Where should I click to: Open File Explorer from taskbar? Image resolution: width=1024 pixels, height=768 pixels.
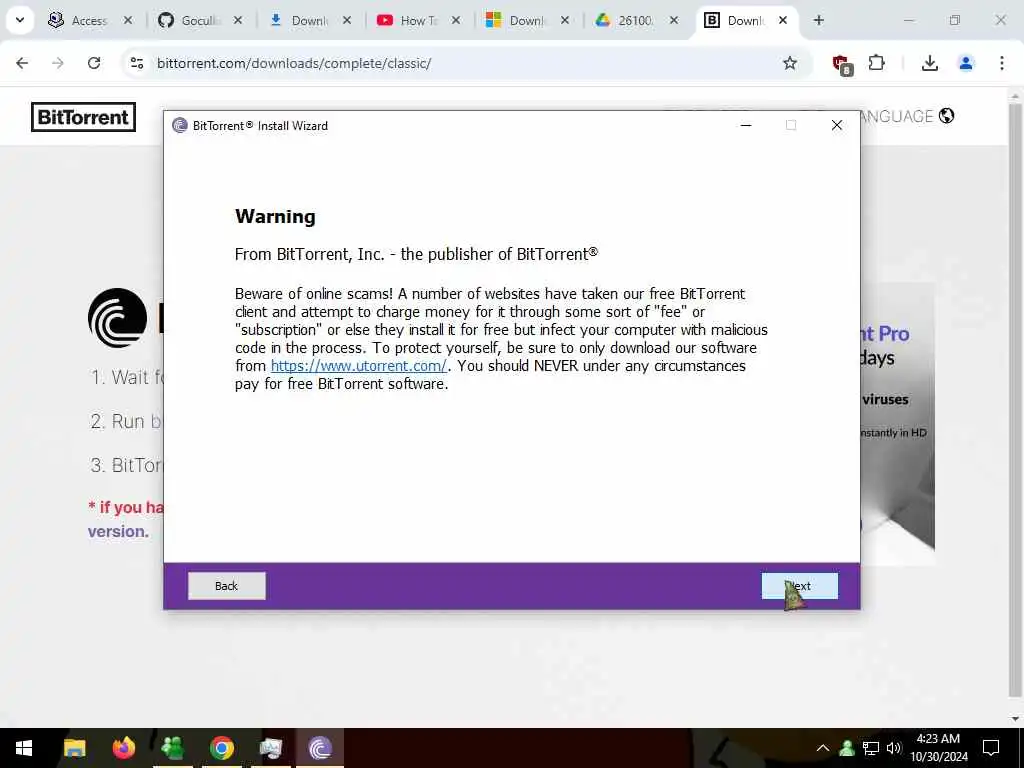[74, 748]
